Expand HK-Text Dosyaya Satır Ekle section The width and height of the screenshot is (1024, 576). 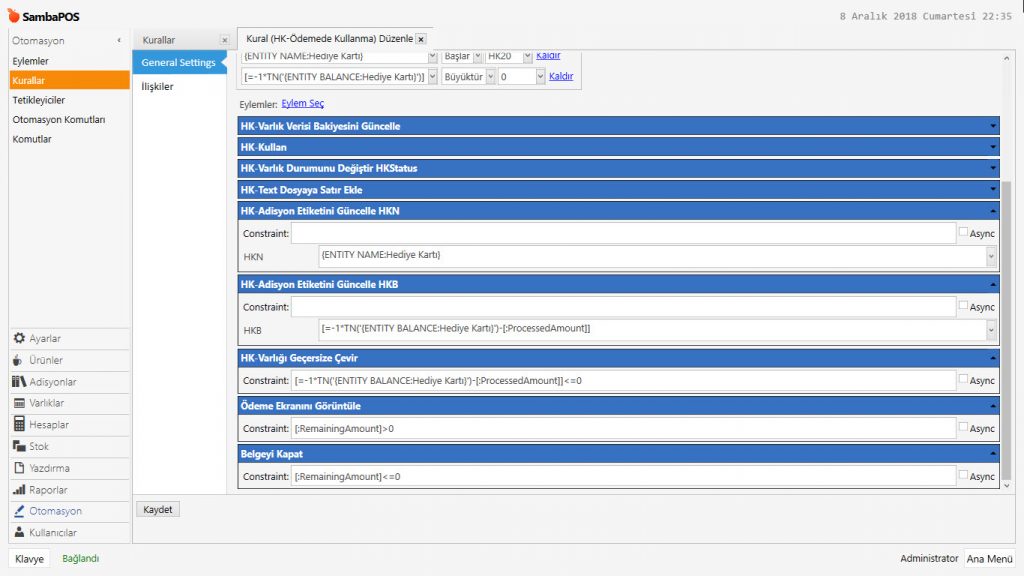point(992,190)
